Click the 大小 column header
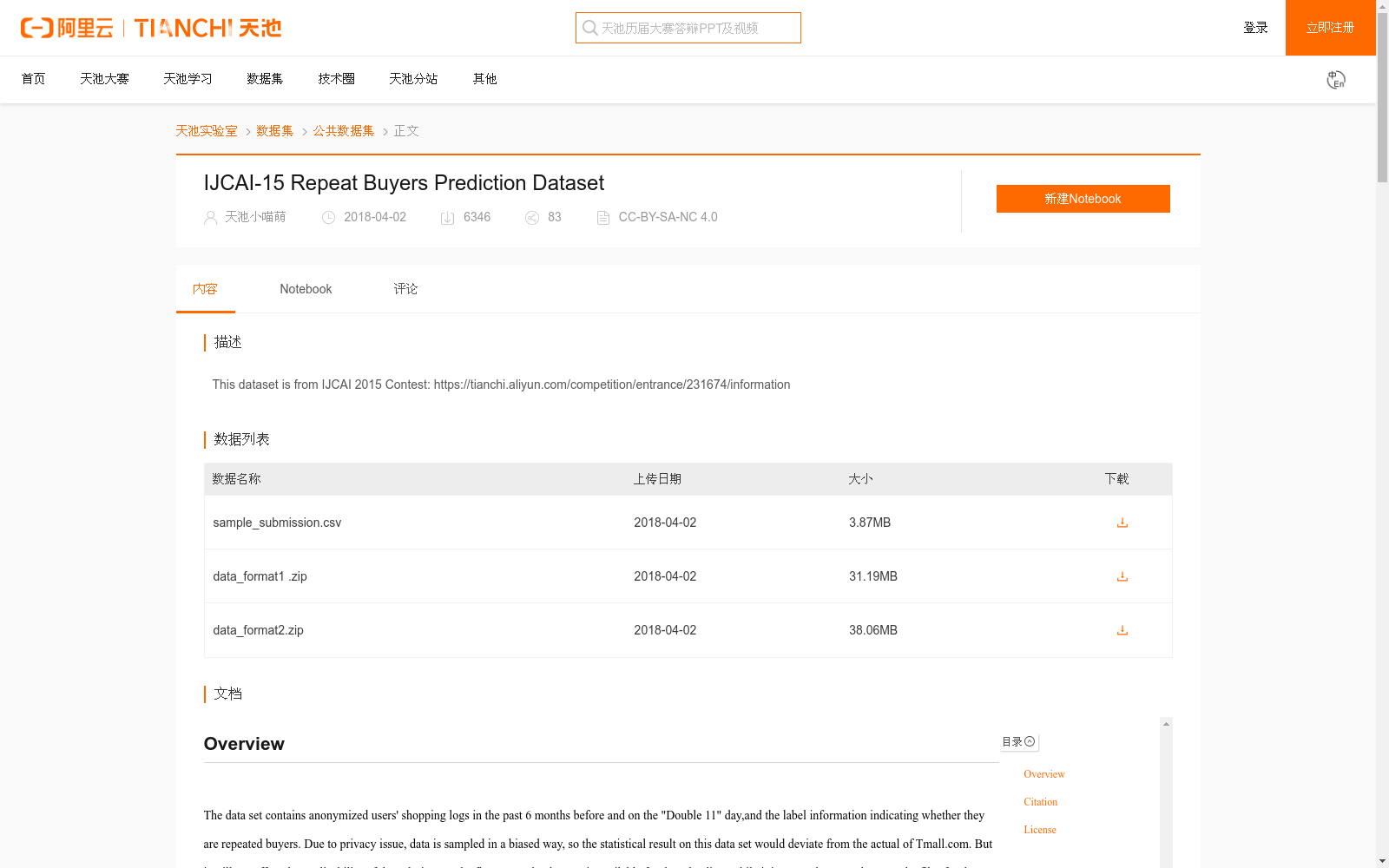The height and width of the screenshot is (868, 1389). tap(860, 479)
